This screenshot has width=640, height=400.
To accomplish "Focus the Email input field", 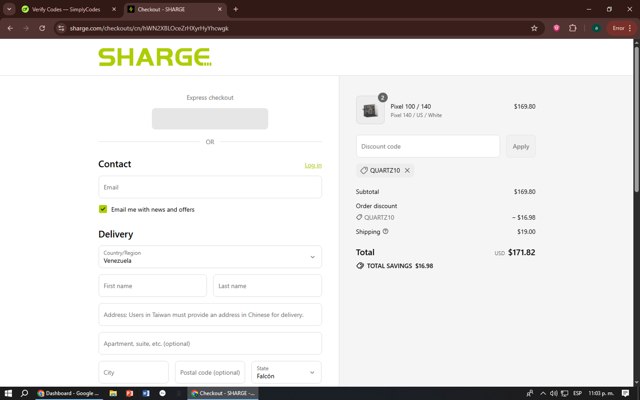I will [x=210, y=187].
